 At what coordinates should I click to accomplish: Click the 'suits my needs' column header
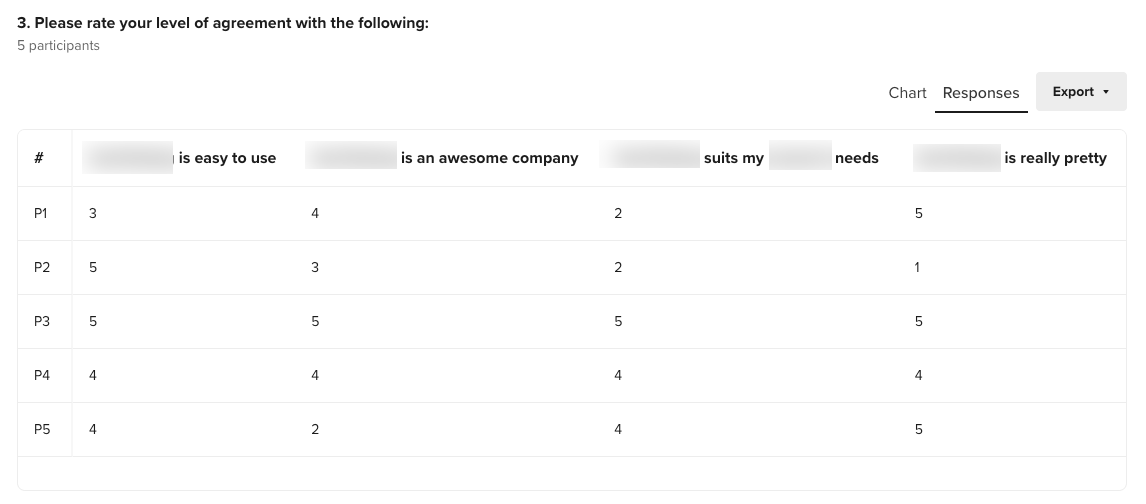[739, 158]
